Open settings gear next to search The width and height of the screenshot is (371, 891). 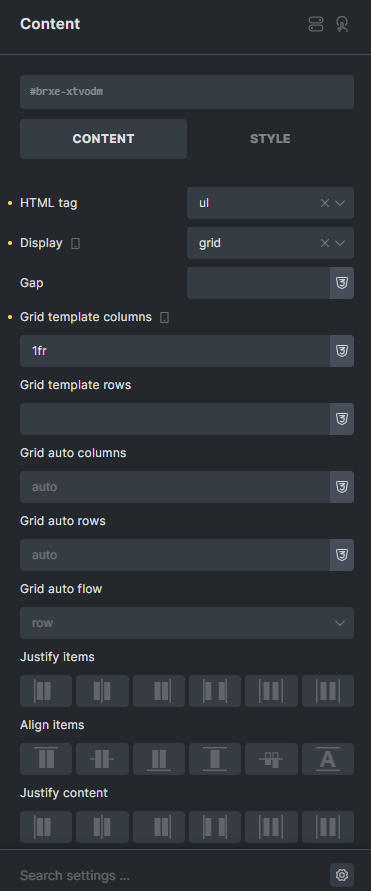click(342, 875)
